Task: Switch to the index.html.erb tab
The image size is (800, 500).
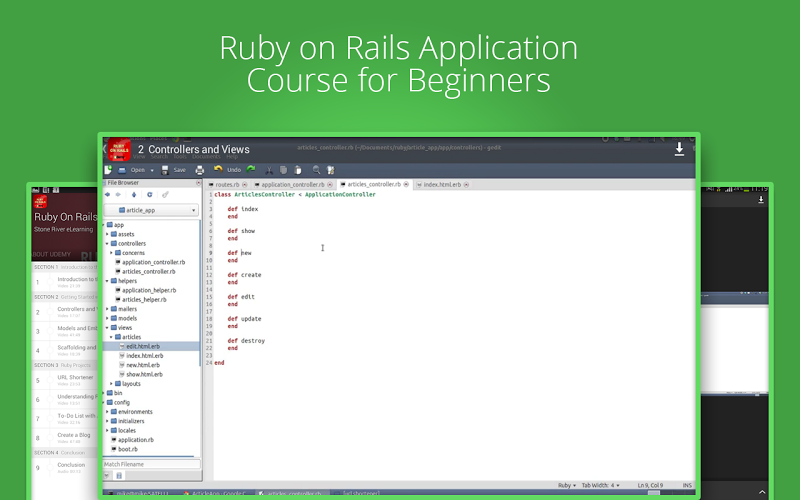Action: [442, 185]
